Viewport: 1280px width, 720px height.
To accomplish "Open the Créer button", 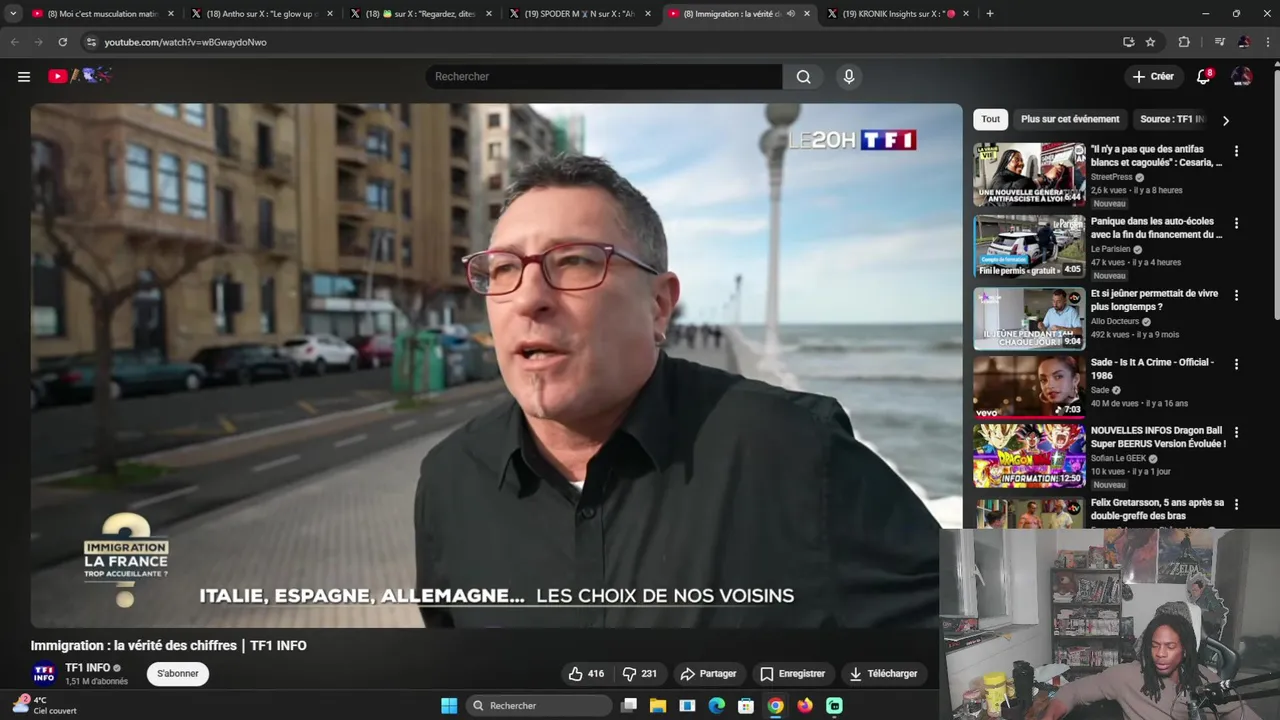I will click(x=1153, y=76).
